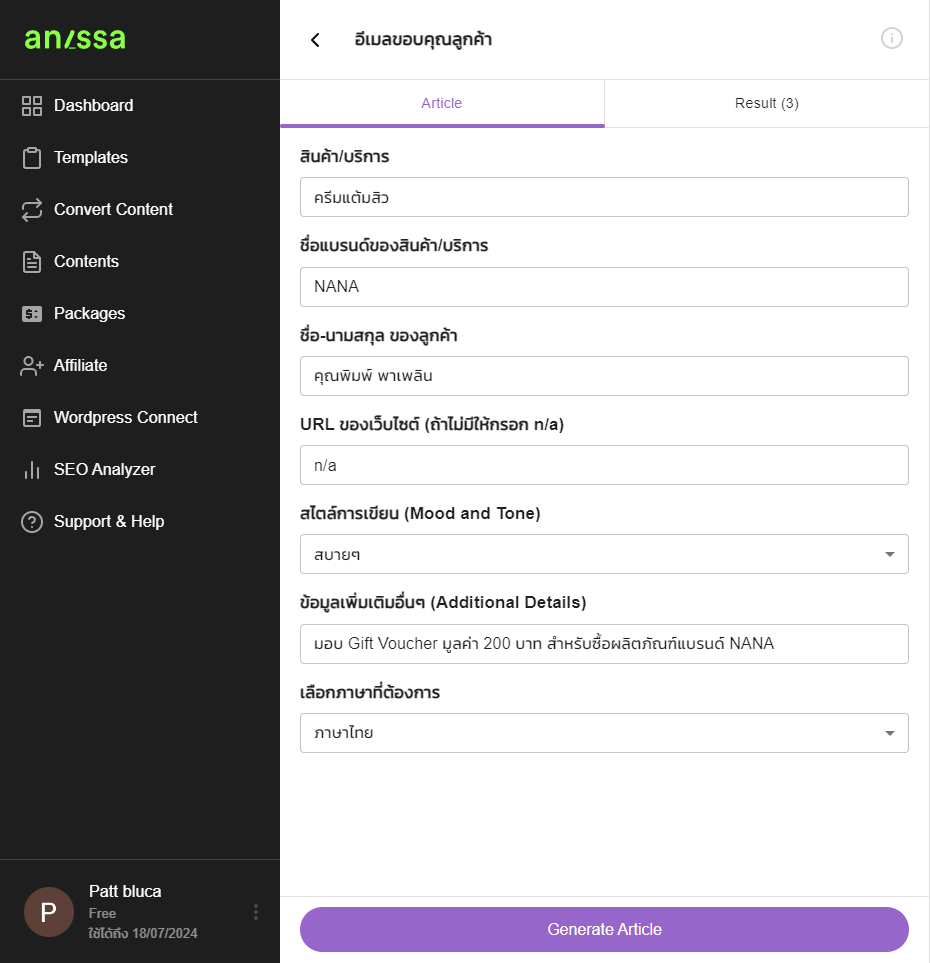Viewport: 930px width, 963px height.
Task: Expand the ภาษาไทย language dropdown
Action: (604, 733)
